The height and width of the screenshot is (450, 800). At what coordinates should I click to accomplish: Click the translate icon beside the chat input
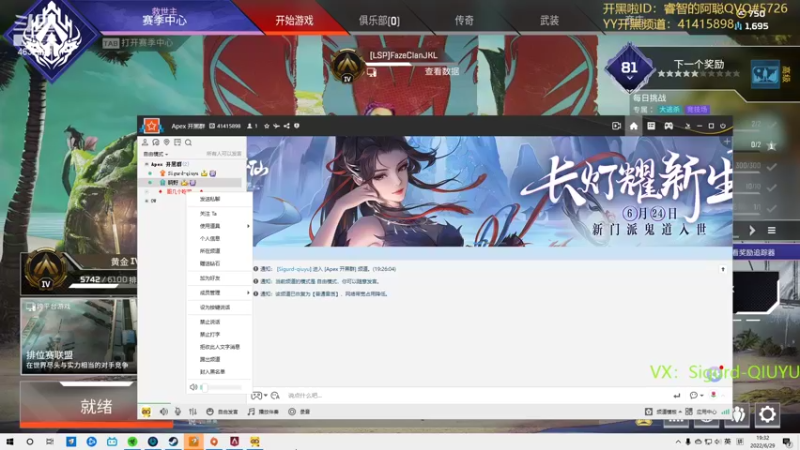[x=275, y=395]
